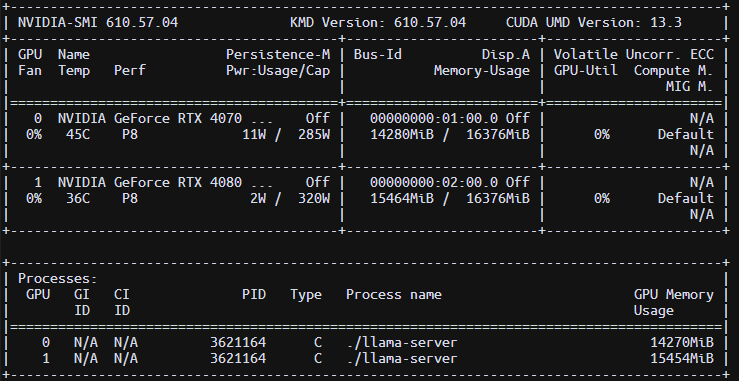Click the 'NVIDIA GeForce RTX 4080 ...' name

click(165, 182)
